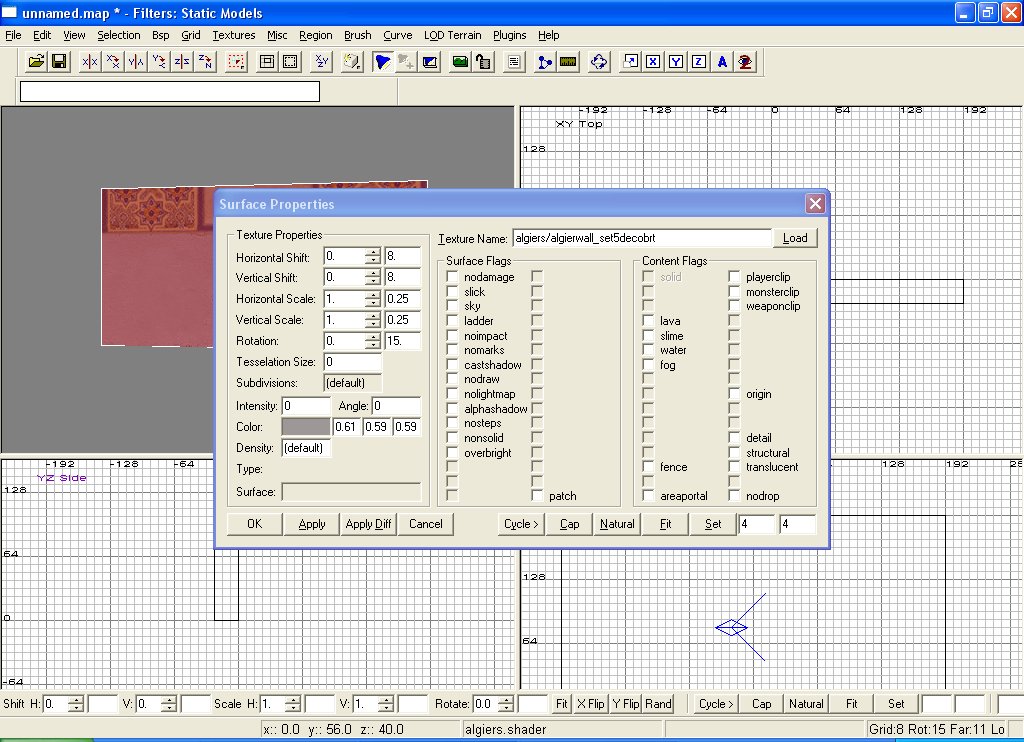Click the X-axis flip toolbar icon
Image resolution: width=1024 pixels, height=742 pixels.
[90, 62]
